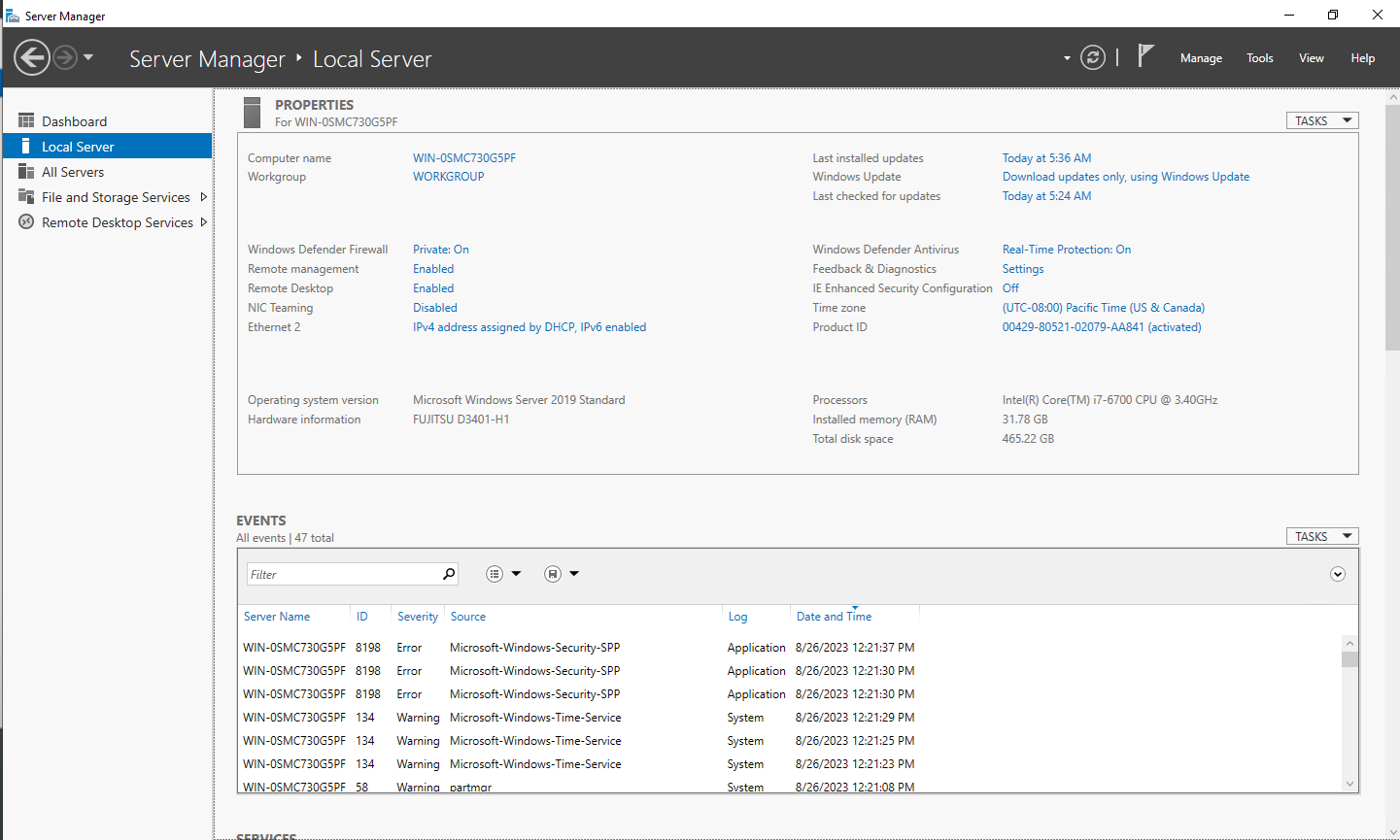Open the Tools menu

tap(1259, 58)
